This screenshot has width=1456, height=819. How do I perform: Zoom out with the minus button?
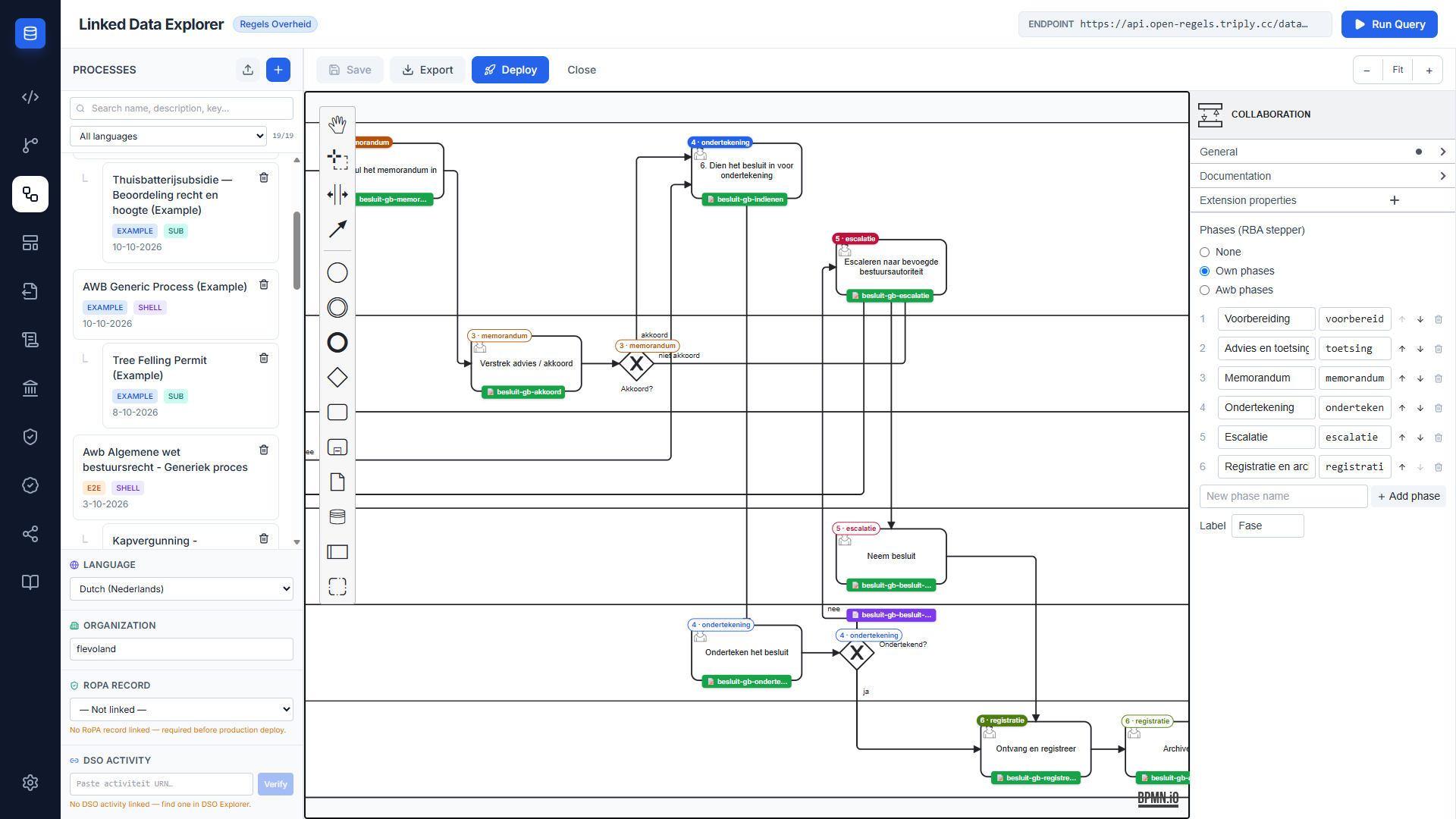(x=1367, y=70)
